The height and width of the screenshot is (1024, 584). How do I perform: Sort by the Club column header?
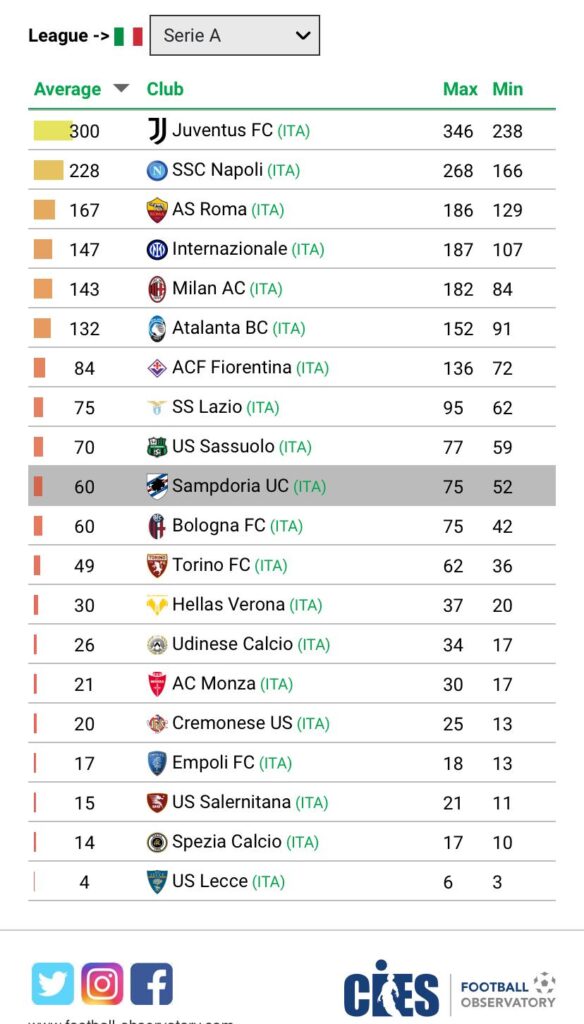coord(165,89)
